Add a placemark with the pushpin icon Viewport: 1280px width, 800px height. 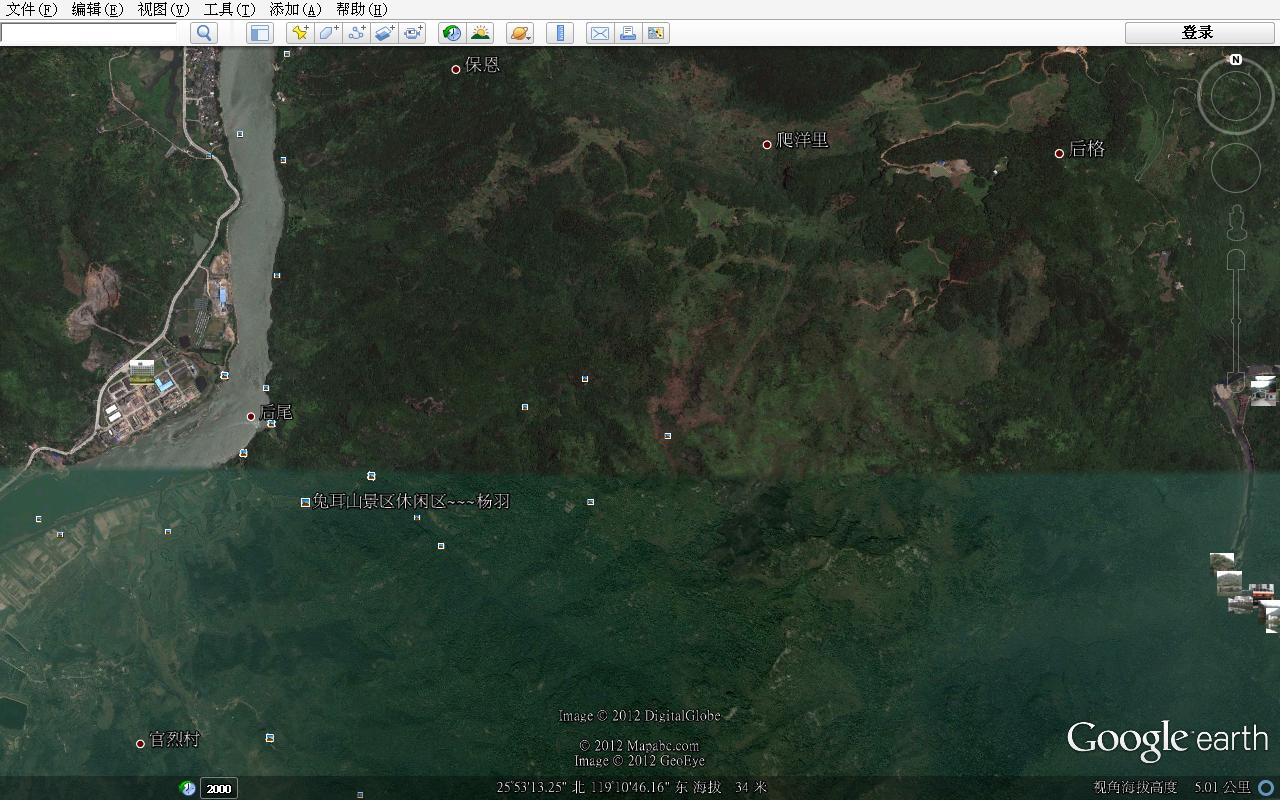(x=299, y=33)
